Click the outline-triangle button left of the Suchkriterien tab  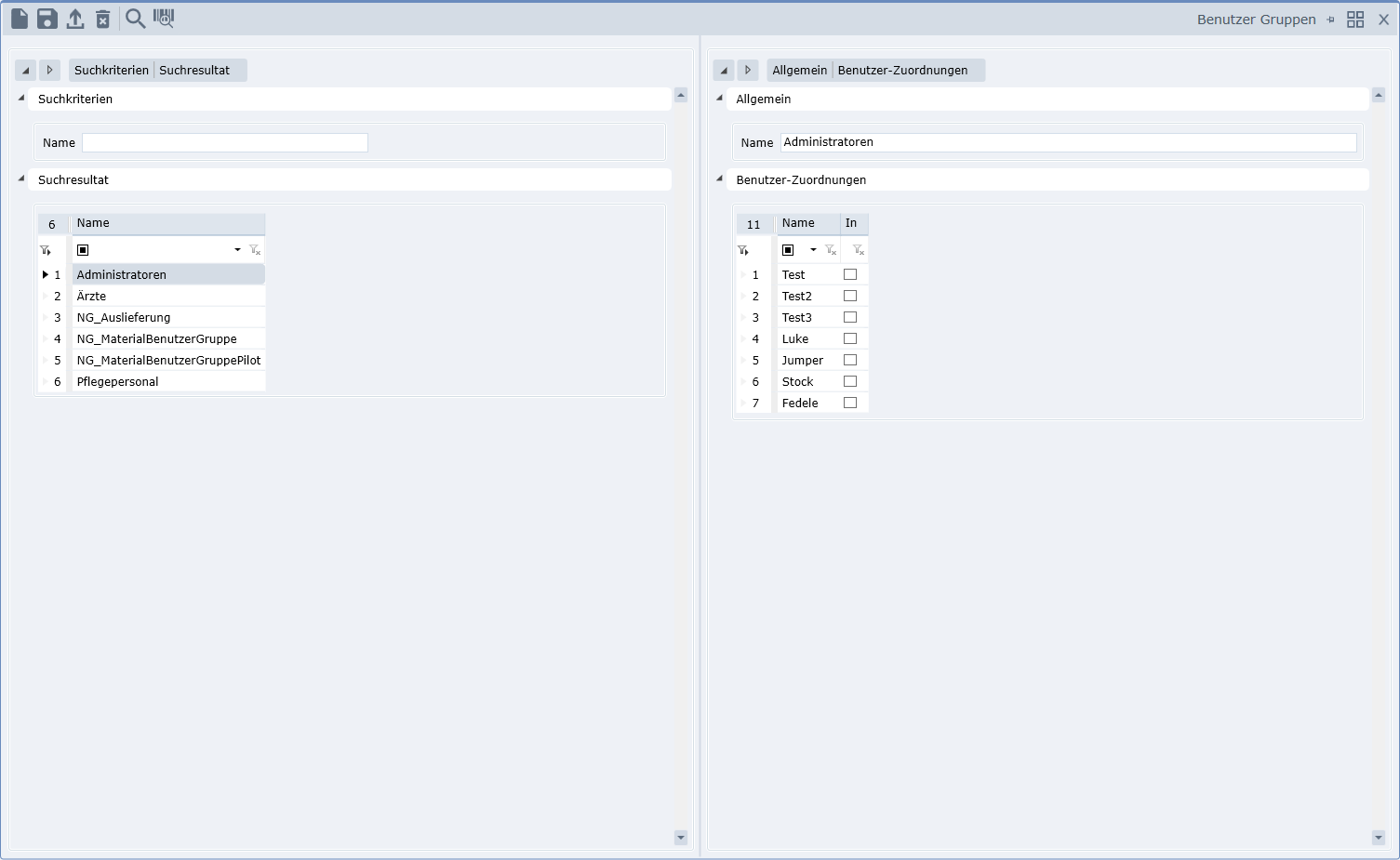tap(50, 70)
